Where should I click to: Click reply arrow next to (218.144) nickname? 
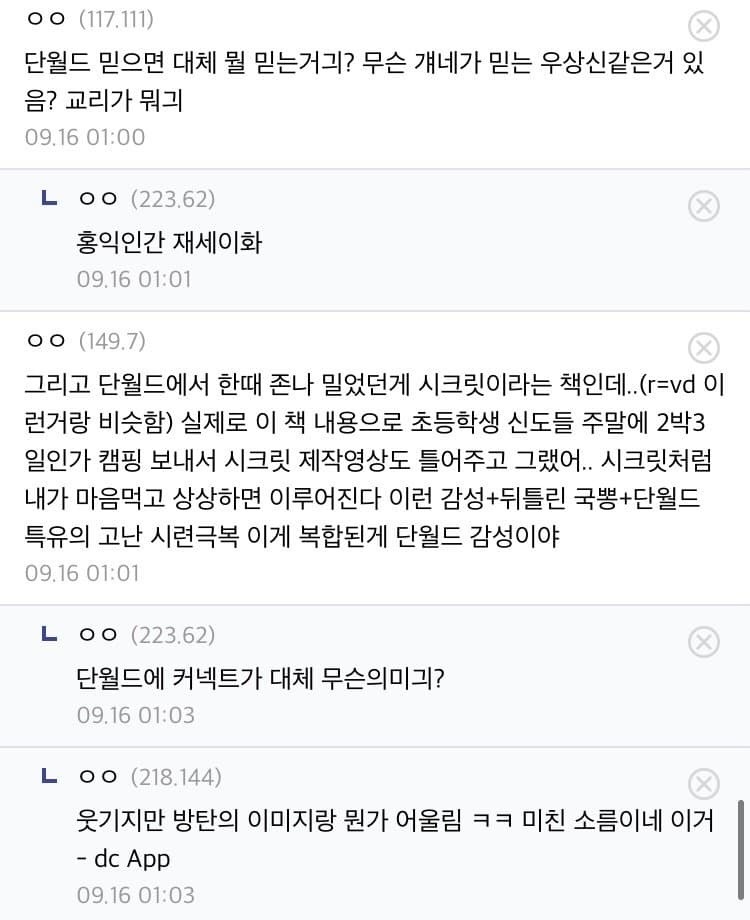(48, 776)
